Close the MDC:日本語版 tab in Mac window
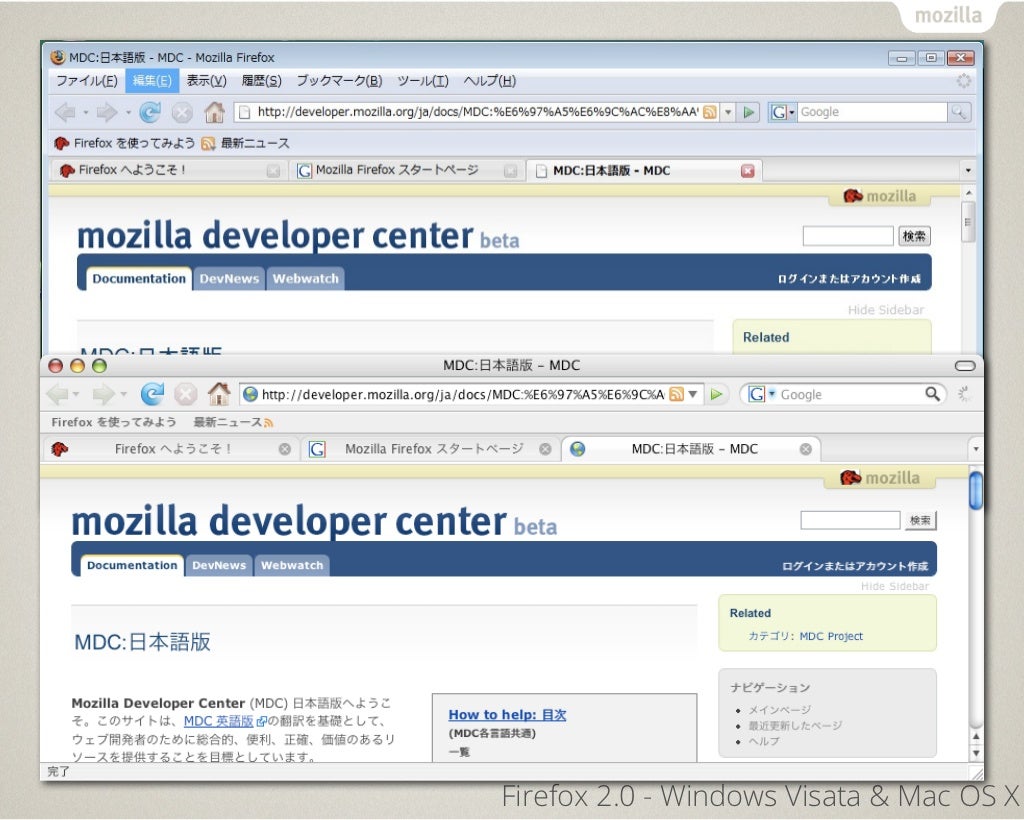 point(806,449)
